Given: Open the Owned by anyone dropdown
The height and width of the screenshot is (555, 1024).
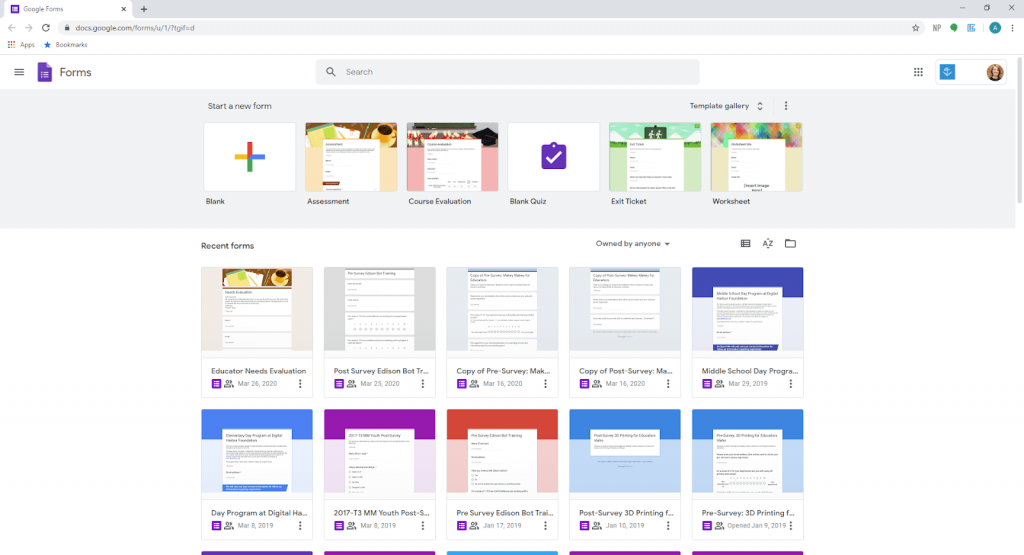Looking at the screenshot, I should click(x=632, y=244).
